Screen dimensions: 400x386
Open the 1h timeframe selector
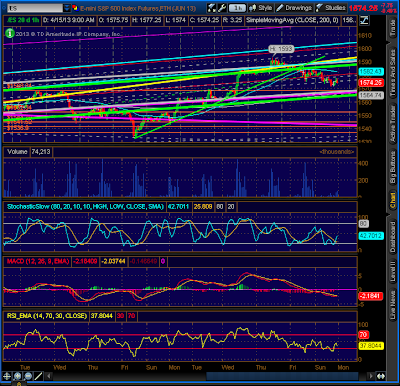tap(237, 8)
